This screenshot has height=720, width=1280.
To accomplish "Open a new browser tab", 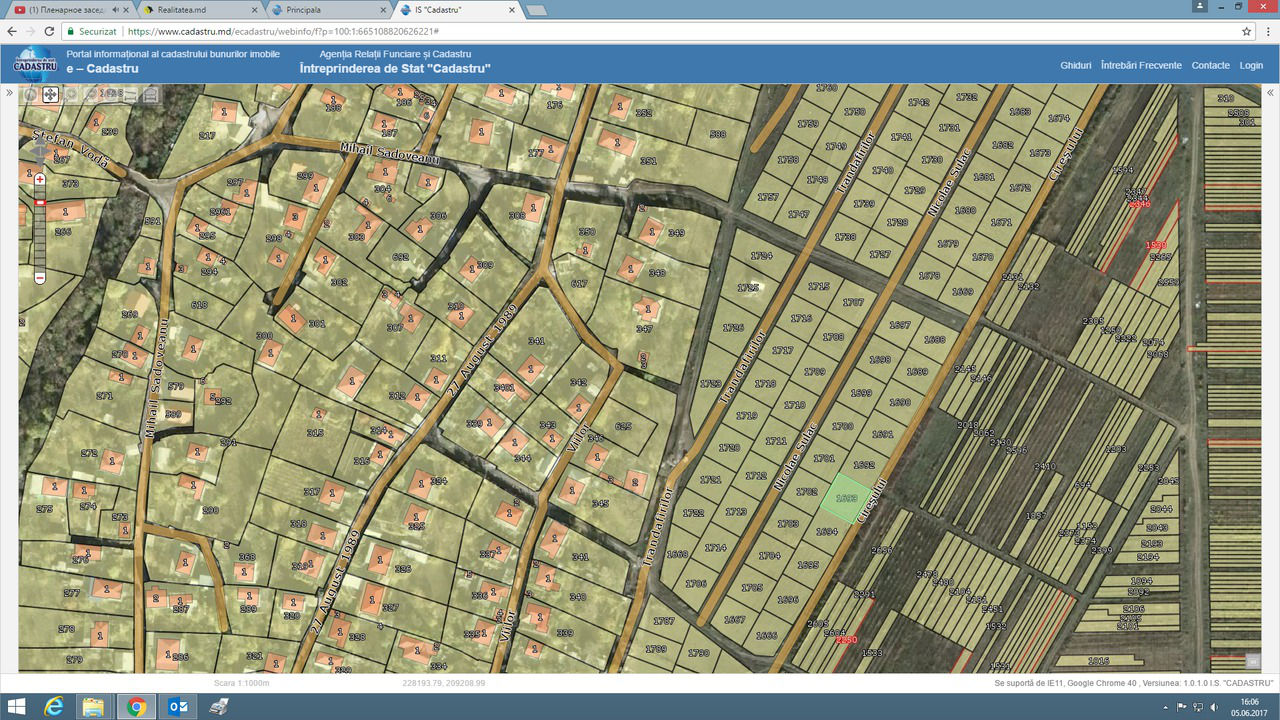I will click(536, 10).
